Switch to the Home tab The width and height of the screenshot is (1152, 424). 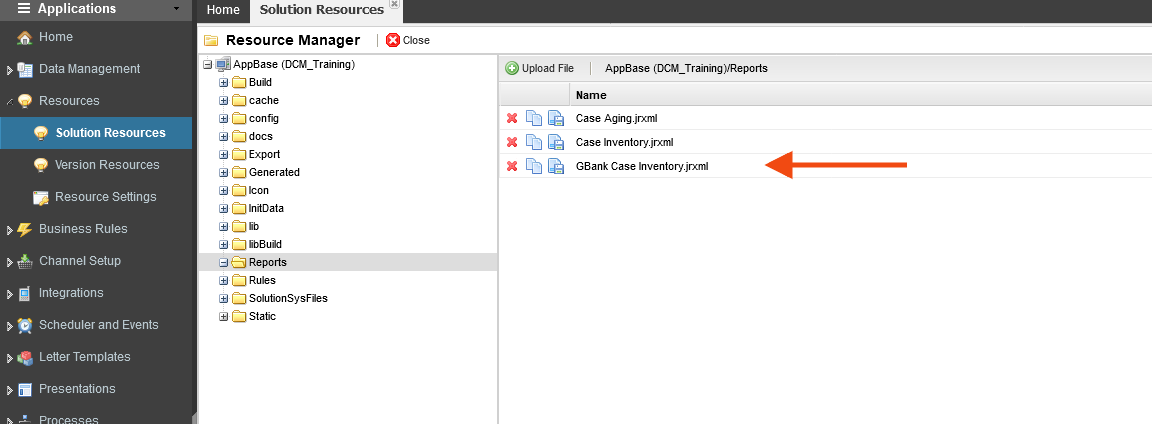tap(222, 10)
